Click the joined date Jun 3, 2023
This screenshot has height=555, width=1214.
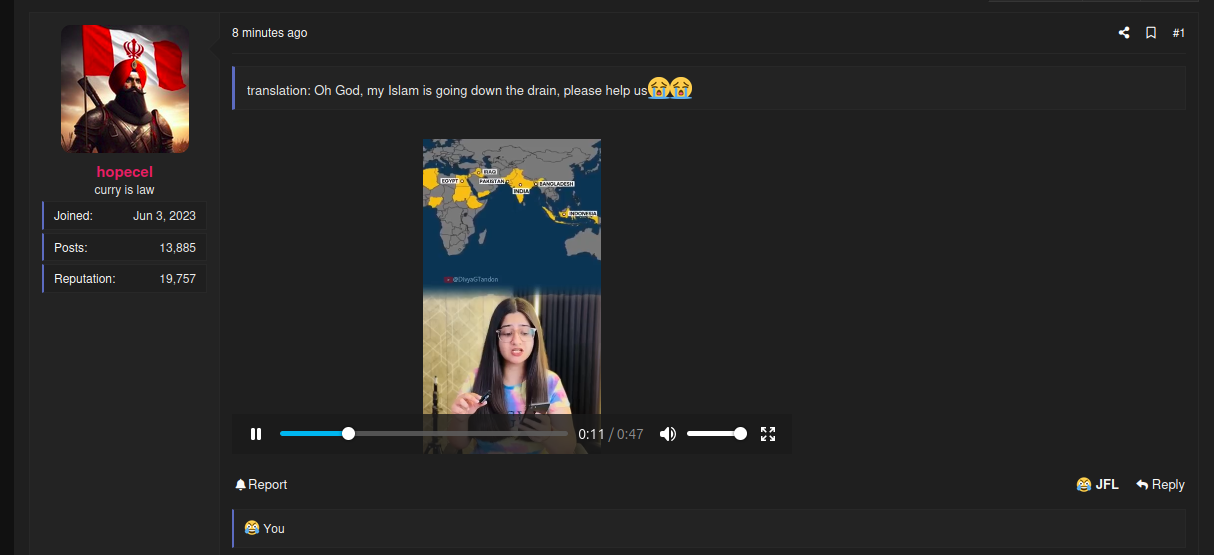[164, 216]
